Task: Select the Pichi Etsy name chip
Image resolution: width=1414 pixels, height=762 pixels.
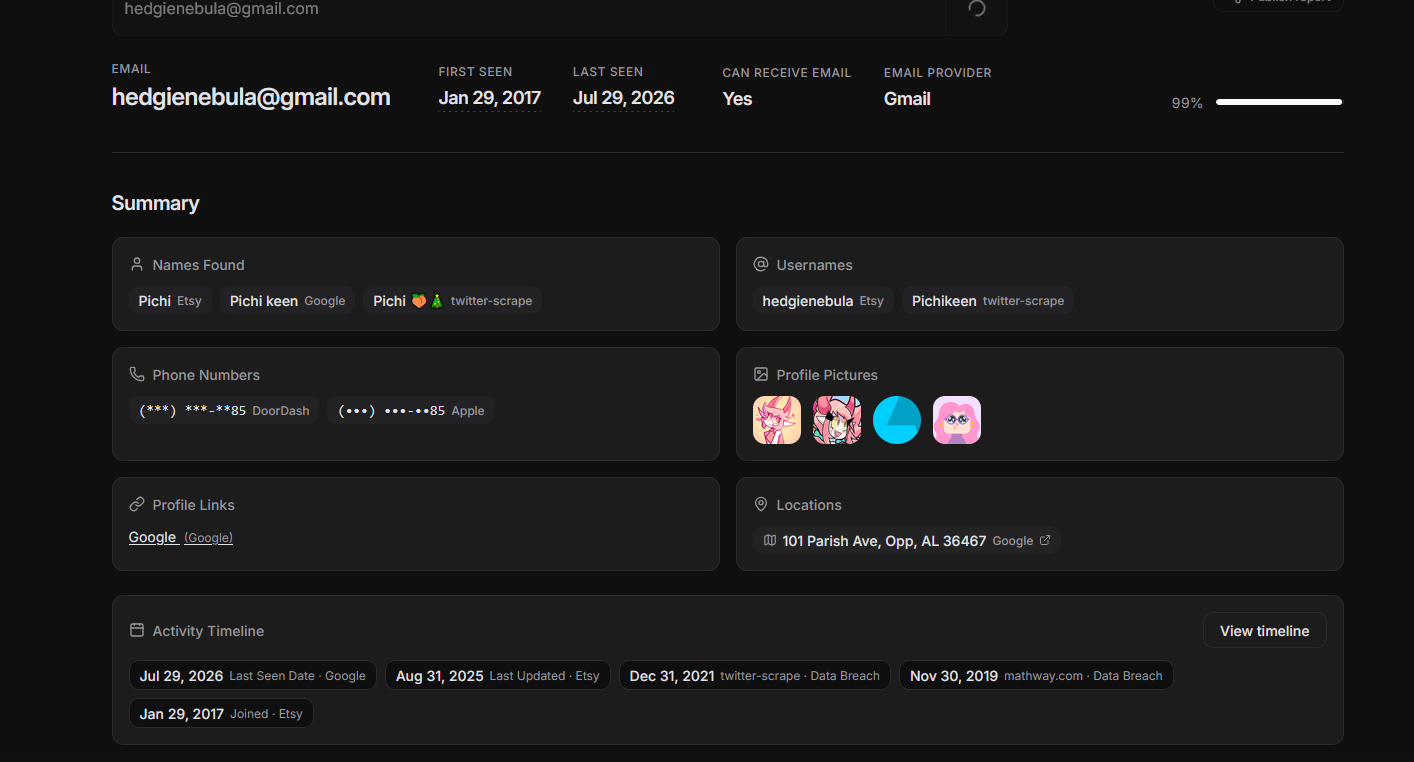Action: point(170,301)
